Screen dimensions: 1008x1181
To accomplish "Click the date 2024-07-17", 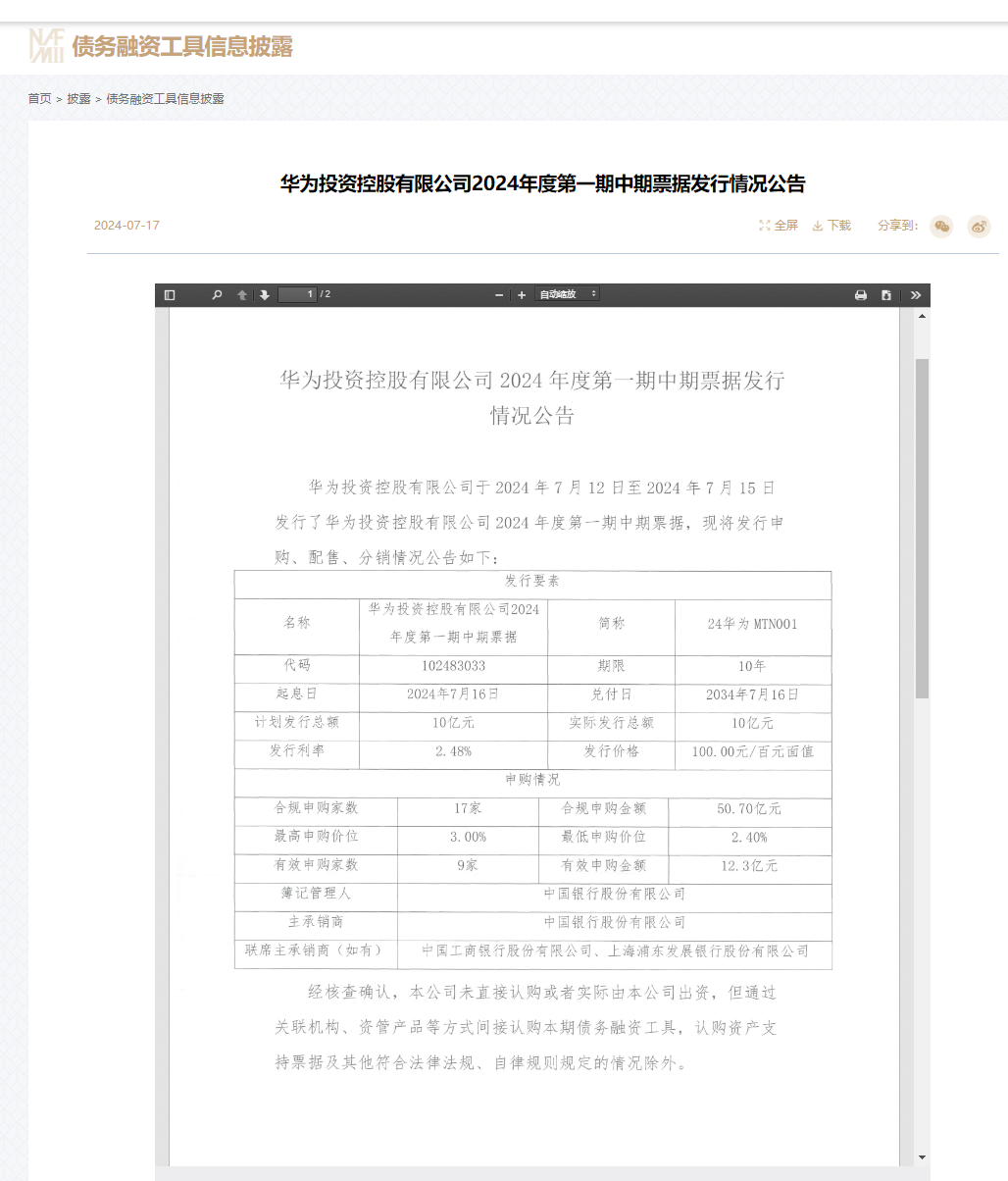I will click(126, 226).
